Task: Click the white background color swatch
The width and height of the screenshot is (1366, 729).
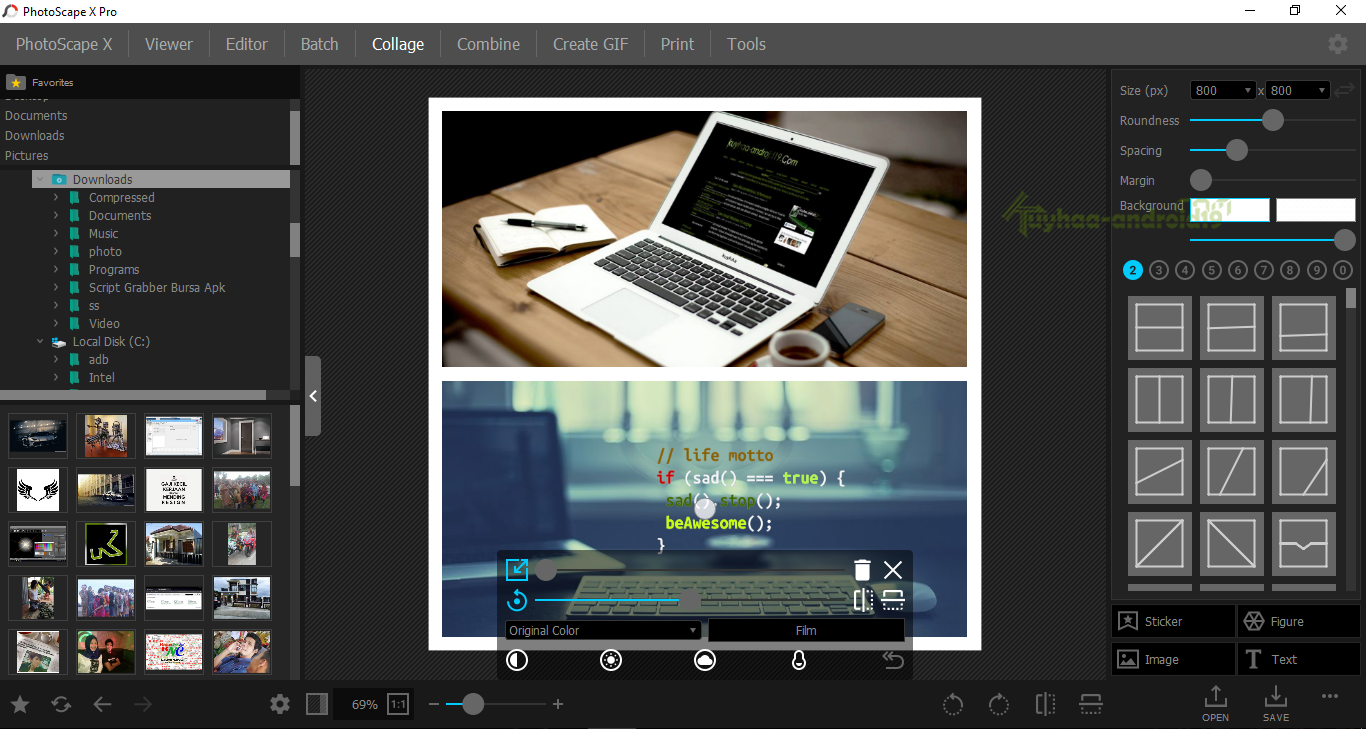Action: [x=1315, y=210]
